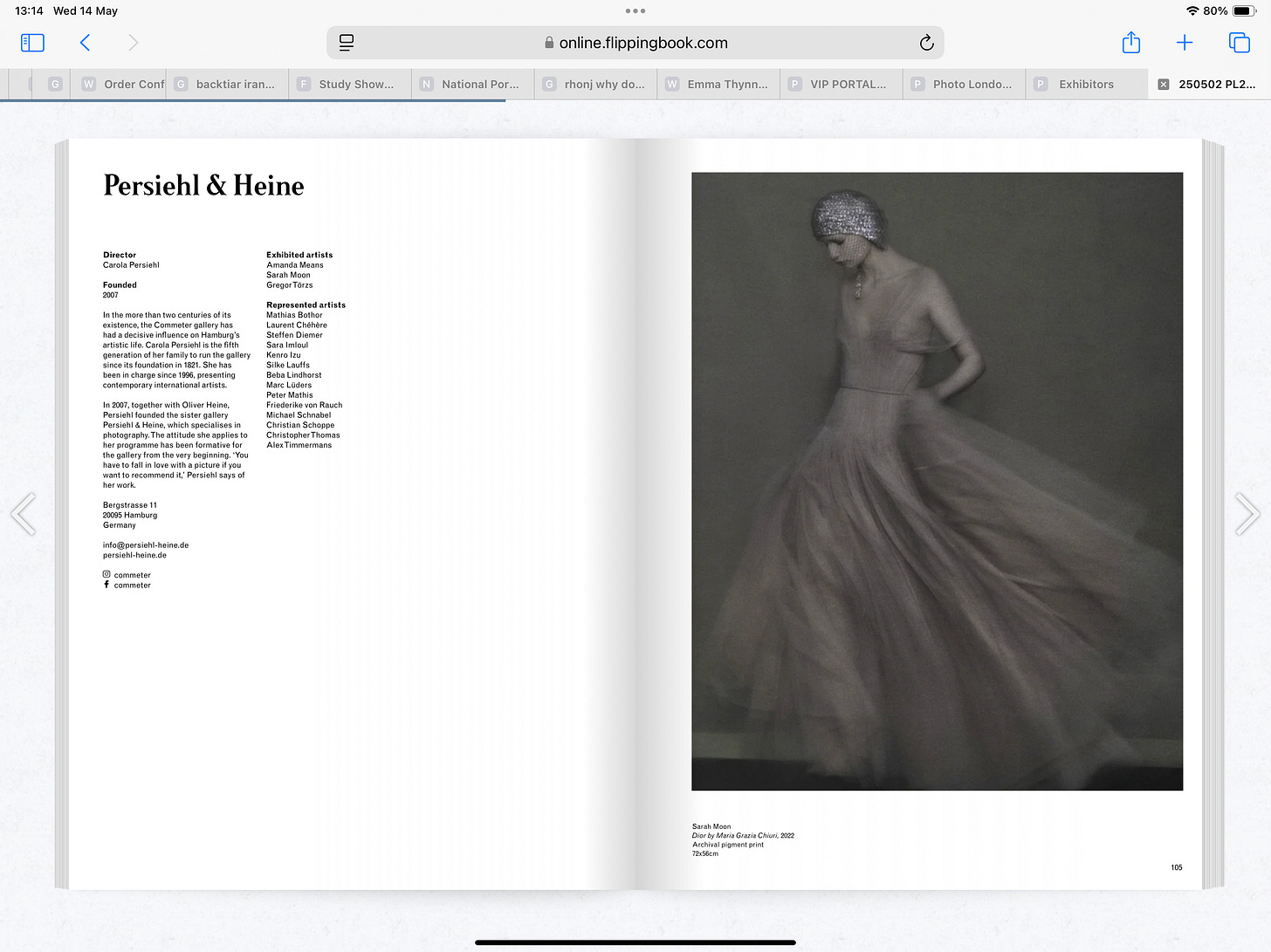Close the 250502 PL2 tab
This screenshot has height=952, width=1271.
[x=1164, y=85]
